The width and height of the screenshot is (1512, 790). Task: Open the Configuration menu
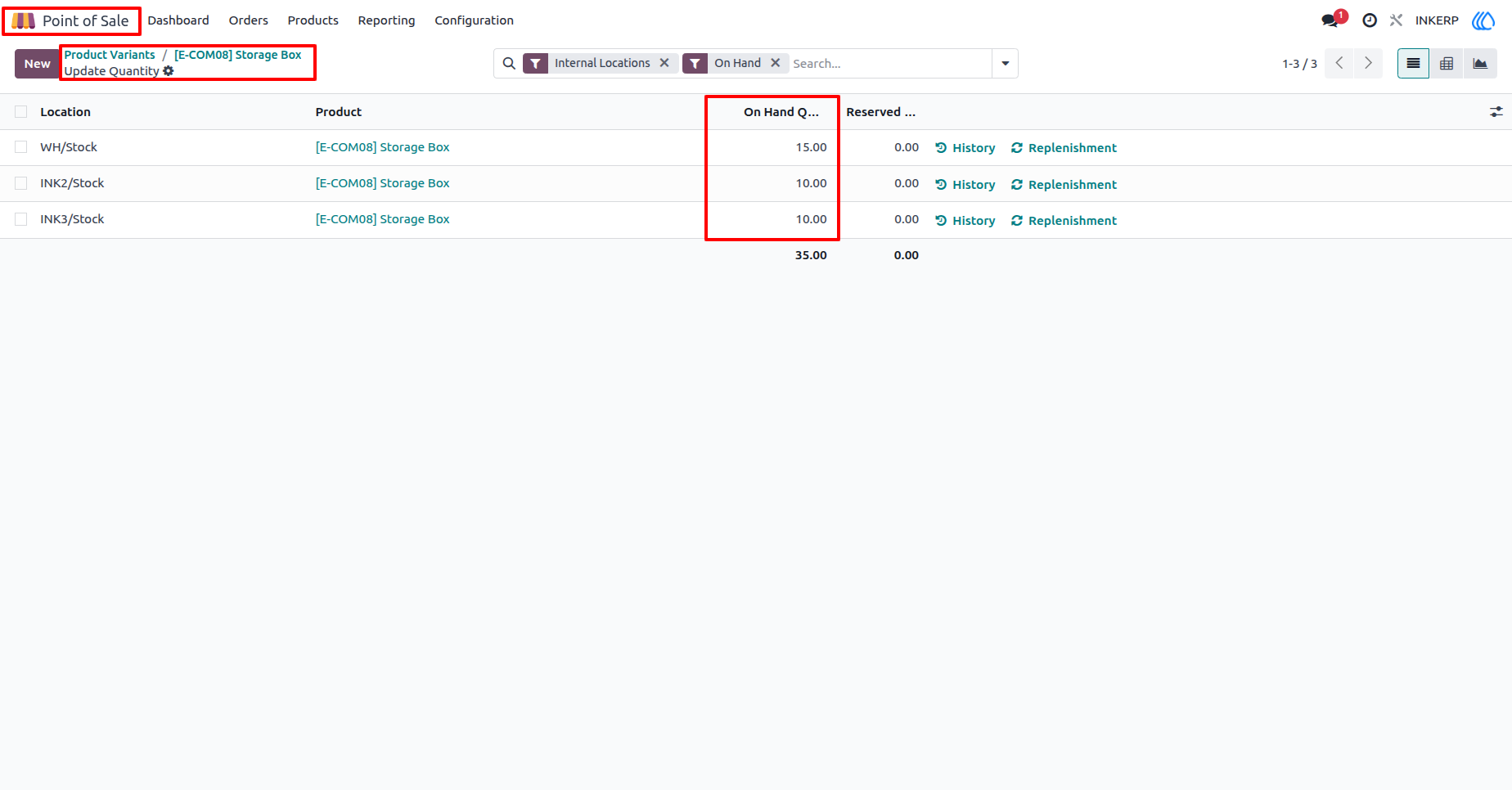pos(475,20)
